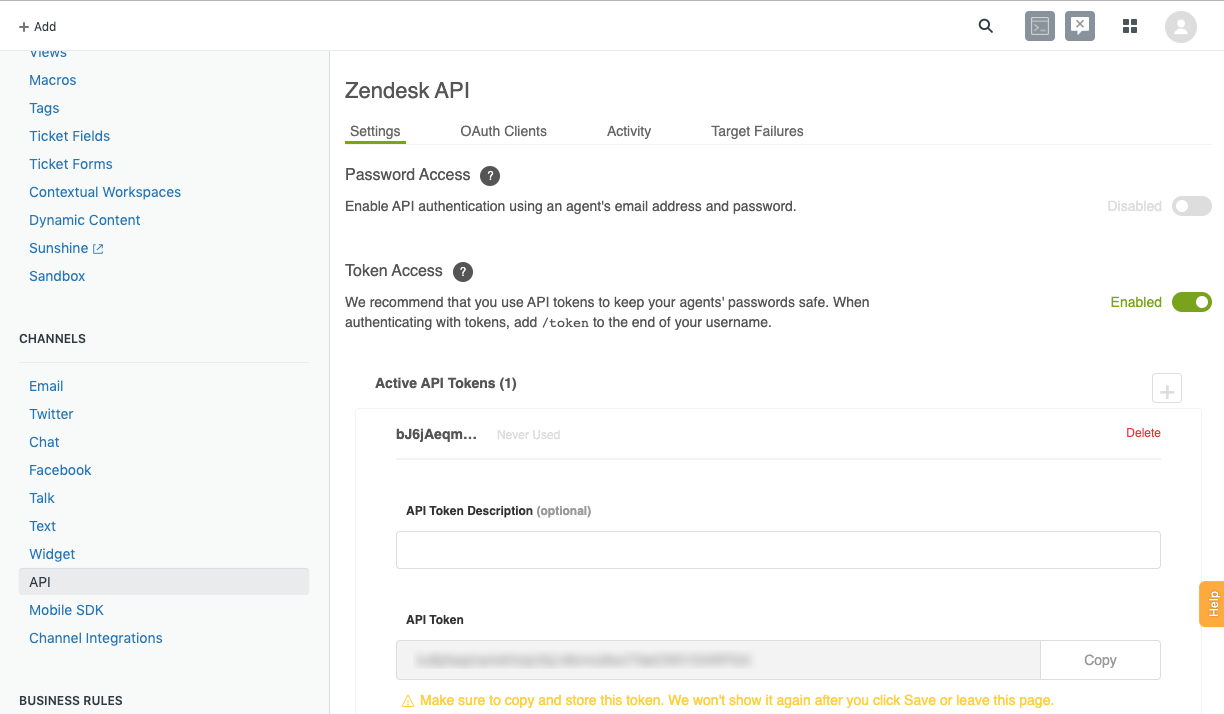Open the chat notifications icon in top bar
This screenshot has height=714, width=1224.
[1080, 26]
